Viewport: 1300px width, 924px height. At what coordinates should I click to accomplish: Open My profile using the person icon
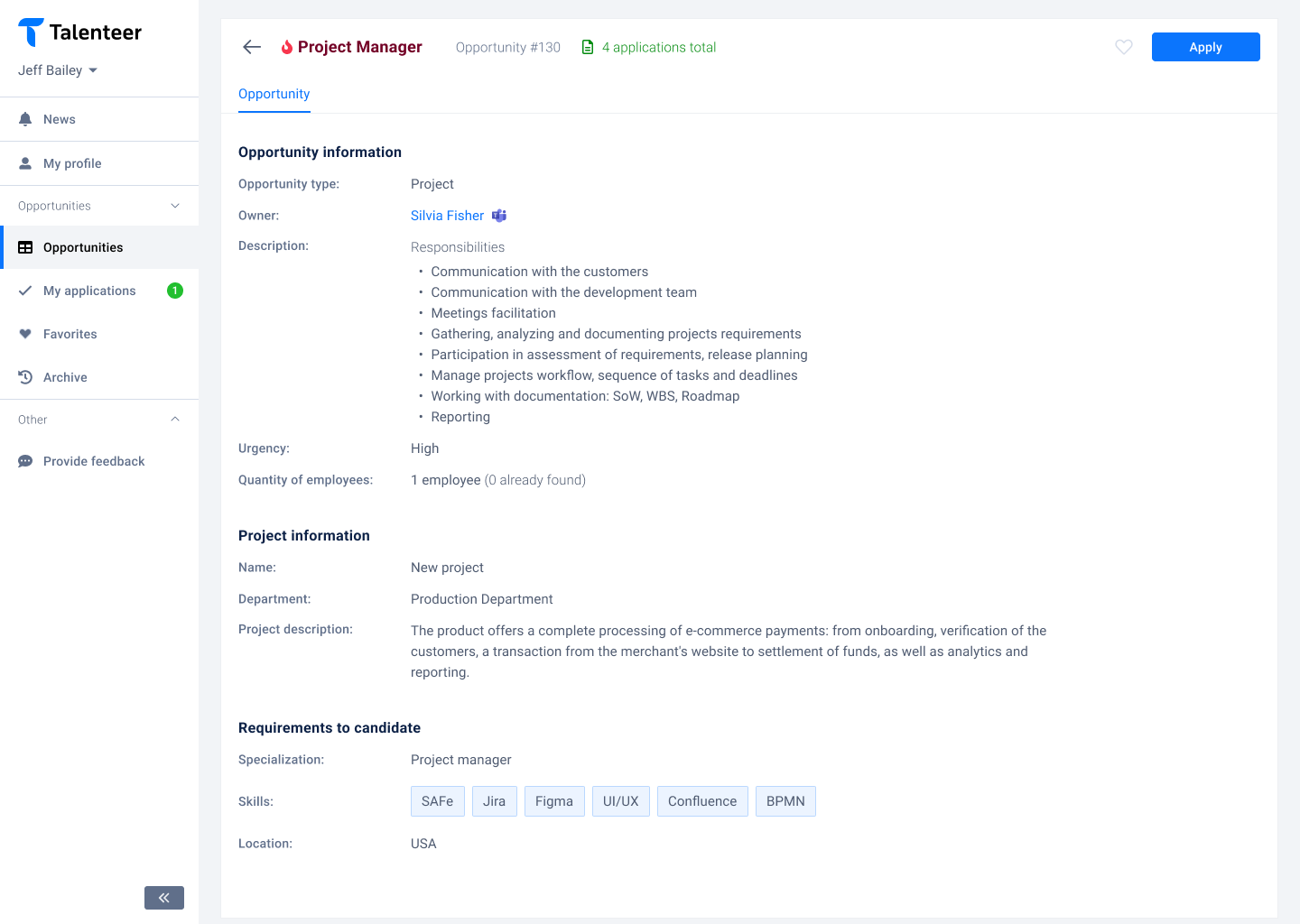click(x=25, y=162)
